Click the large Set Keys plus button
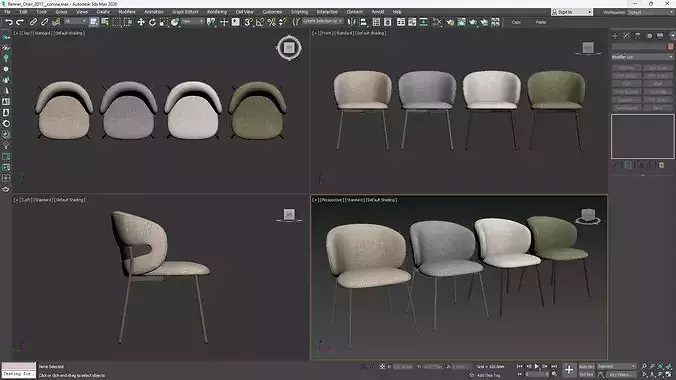Viewport: 676px width, 380px height. click(569, 370)
